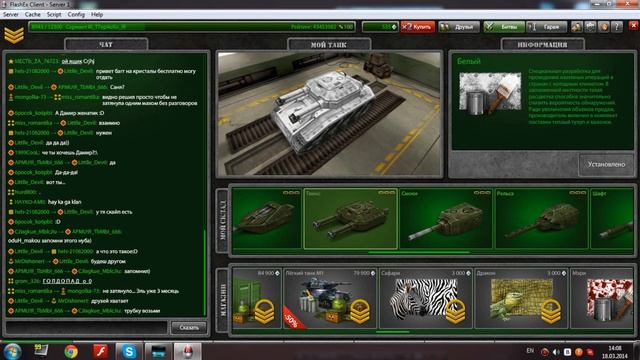Open the Дракон lizard paint shop item
The image size is (640, 360).
(521, 298)
